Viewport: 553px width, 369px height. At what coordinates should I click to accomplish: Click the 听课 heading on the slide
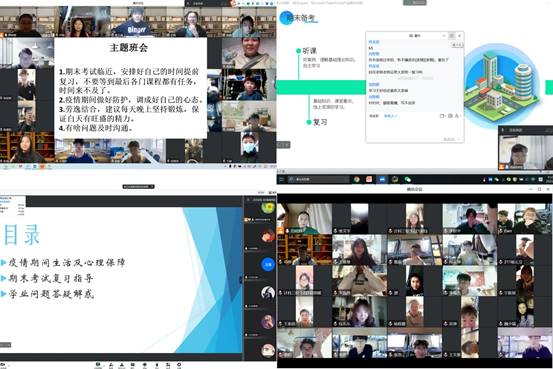pos(309,51)
